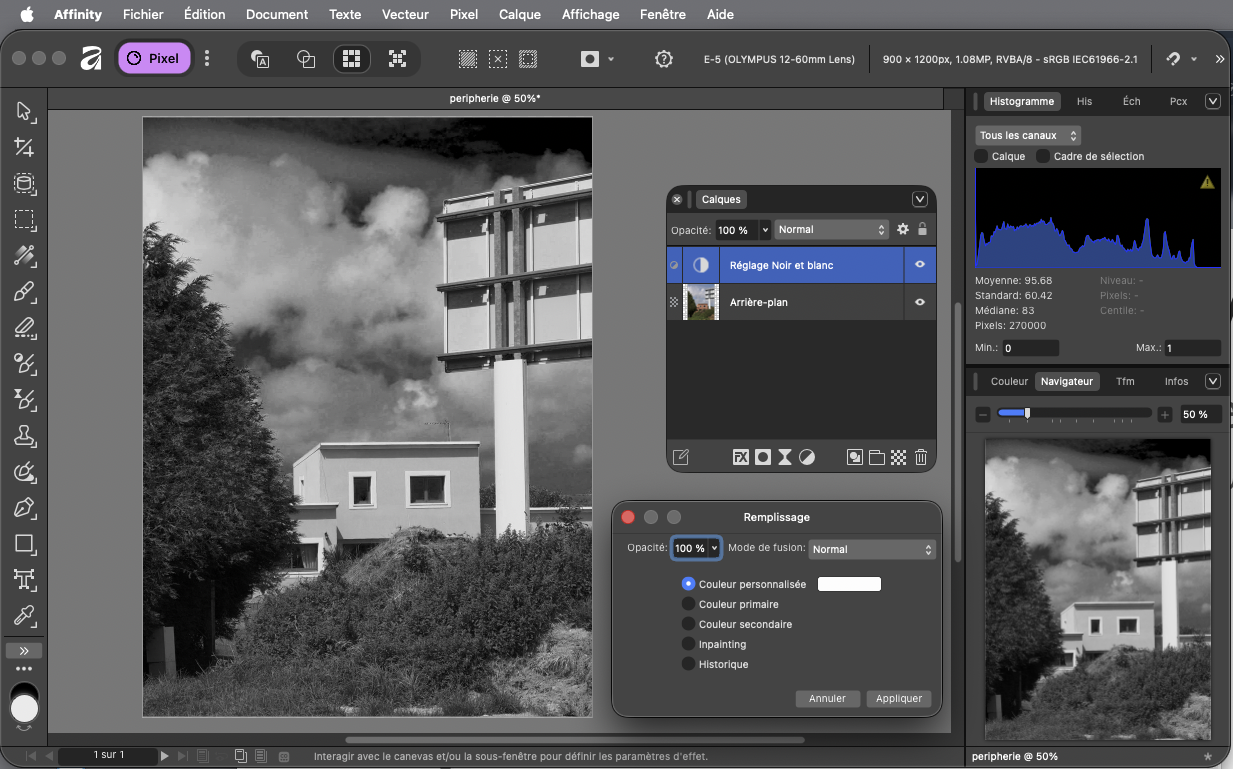Delete layer with trash icon
Image resolution: width=1233 pixels, height=769 pixels.
pyautogui.click(x=921, y=457)
